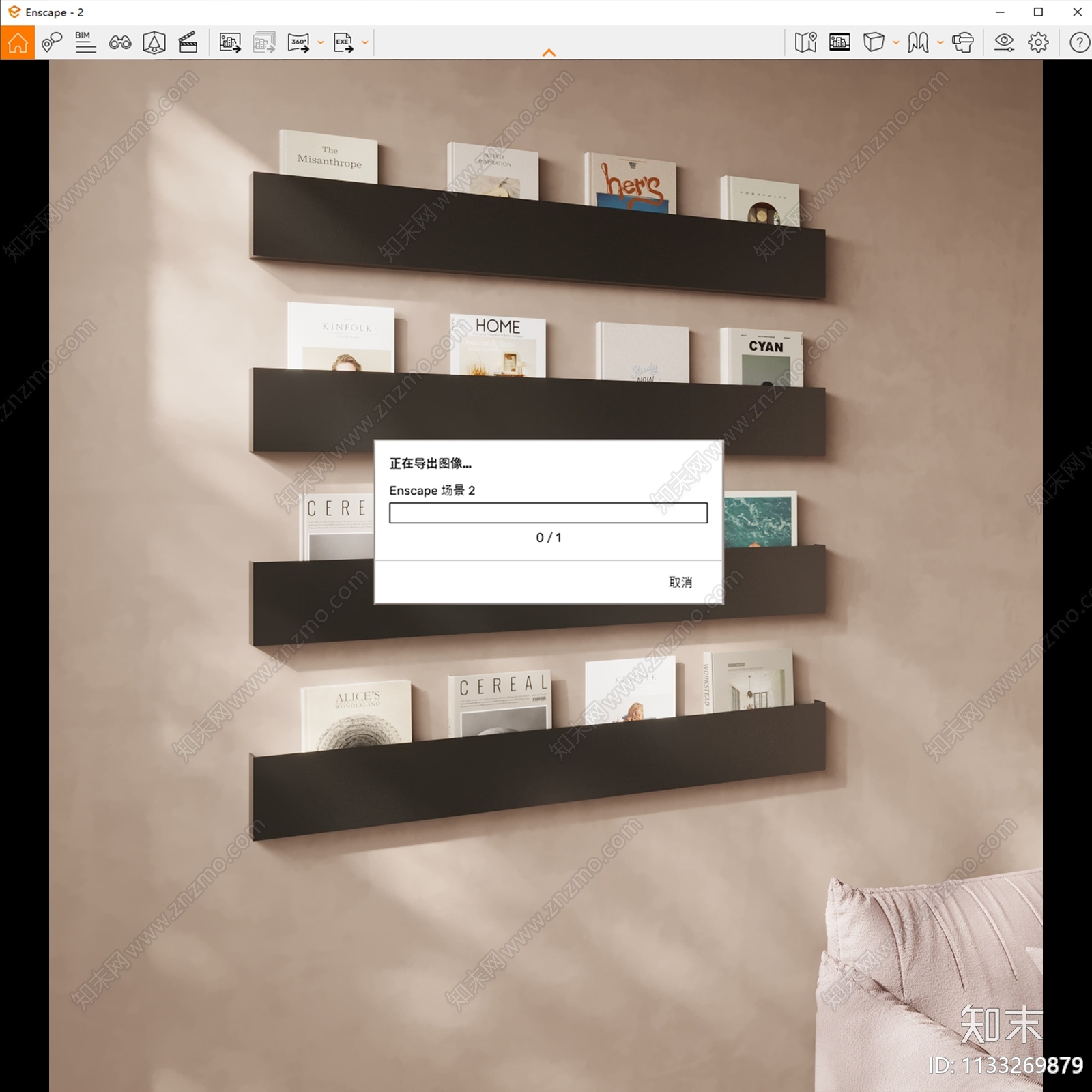
Task: Expand the rendering style dropdown arrow
Action: coord(940,43)
